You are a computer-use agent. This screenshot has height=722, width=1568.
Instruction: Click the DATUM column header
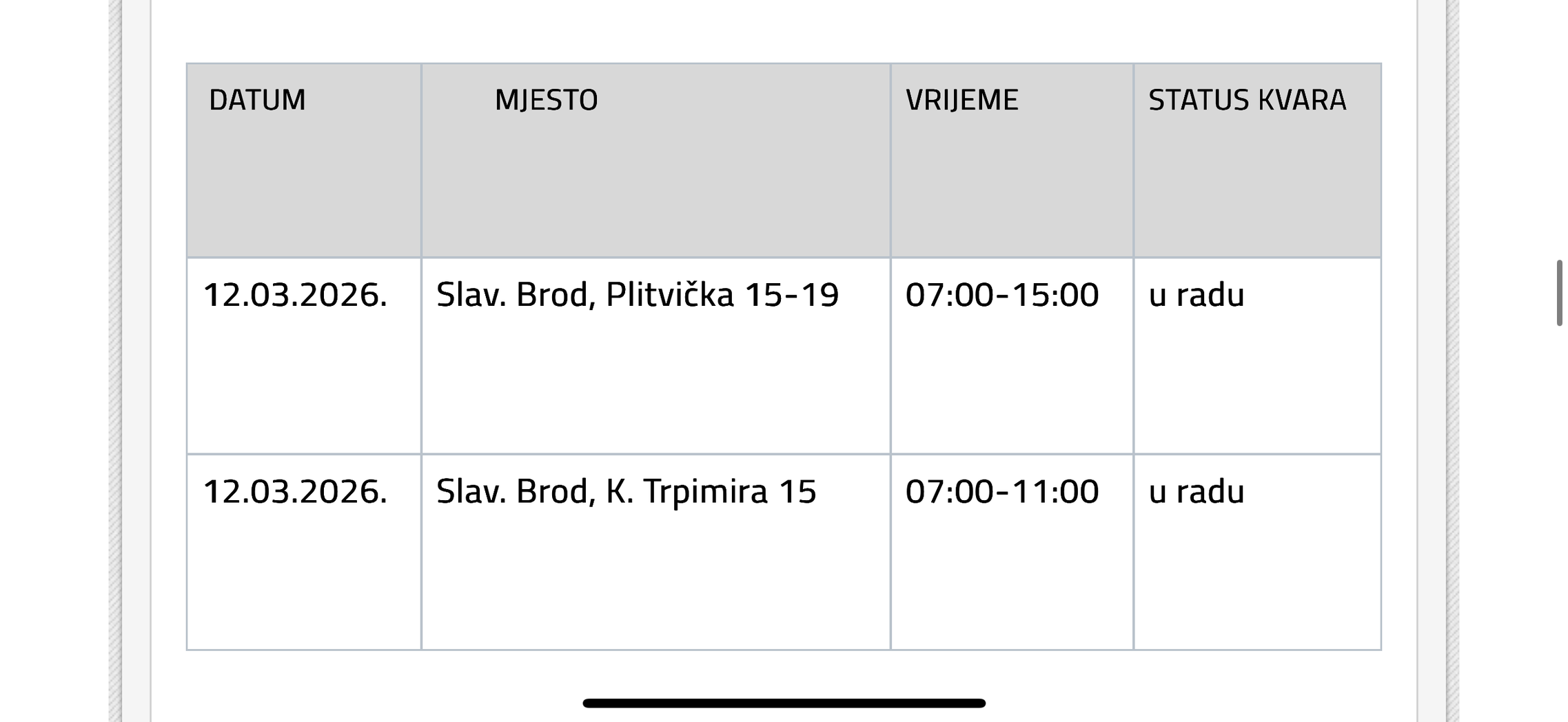click(257, 100)
